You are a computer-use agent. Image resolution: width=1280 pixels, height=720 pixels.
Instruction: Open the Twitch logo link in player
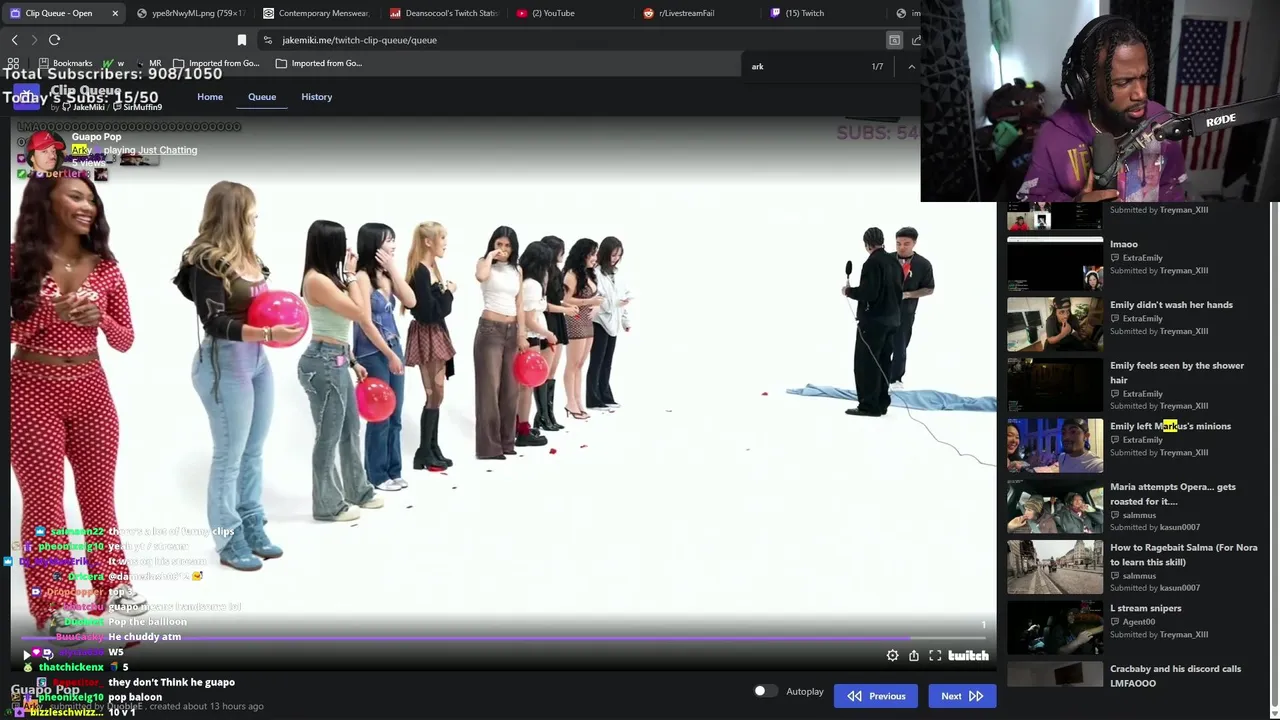(x=968, y=656)
